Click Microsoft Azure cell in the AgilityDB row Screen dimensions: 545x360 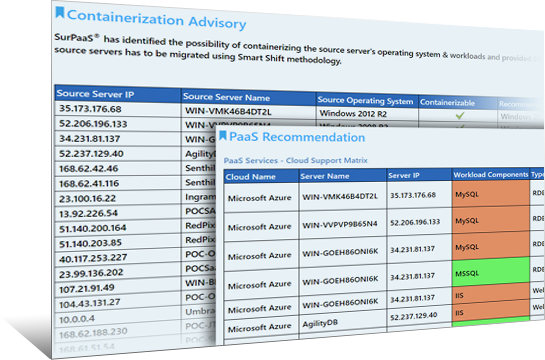pyautogui.click(x=260, y=328)
